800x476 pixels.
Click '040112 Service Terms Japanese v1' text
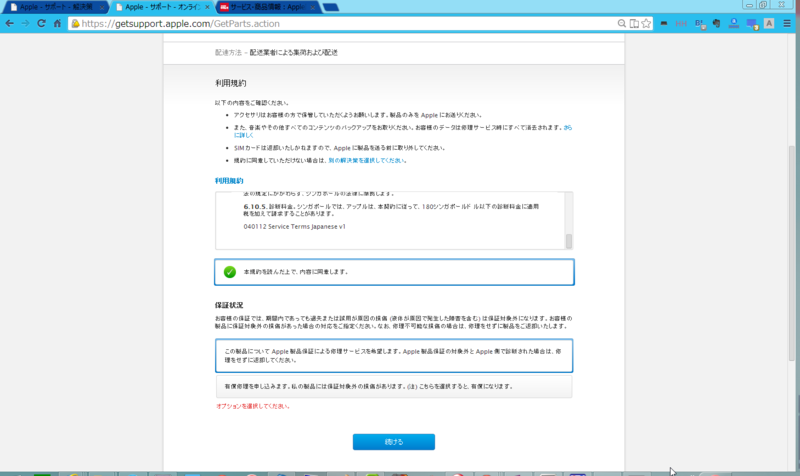tap(294, 227)
